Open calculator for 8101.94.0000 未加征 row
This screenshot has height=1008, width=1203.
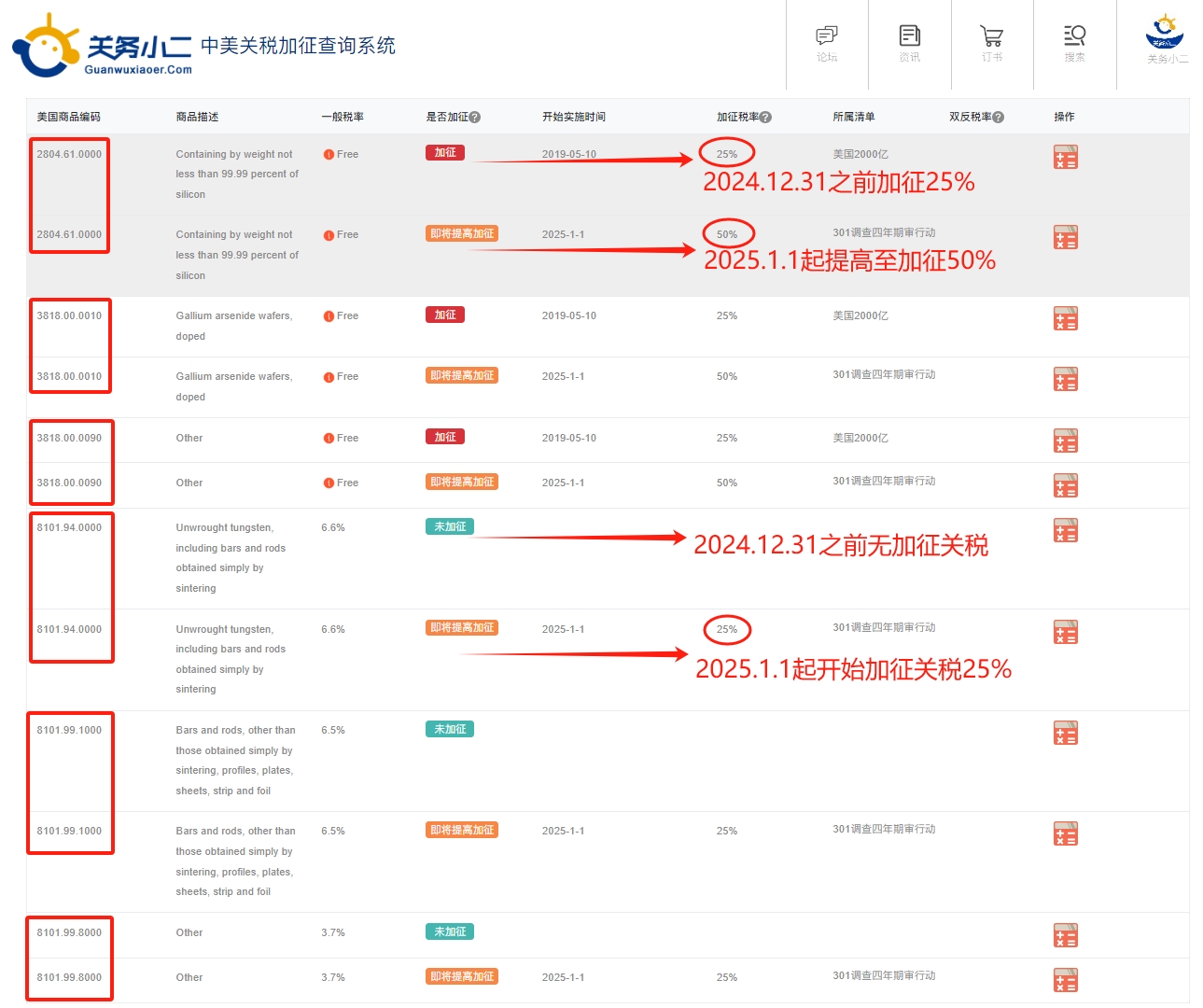tap(1065, 530)
